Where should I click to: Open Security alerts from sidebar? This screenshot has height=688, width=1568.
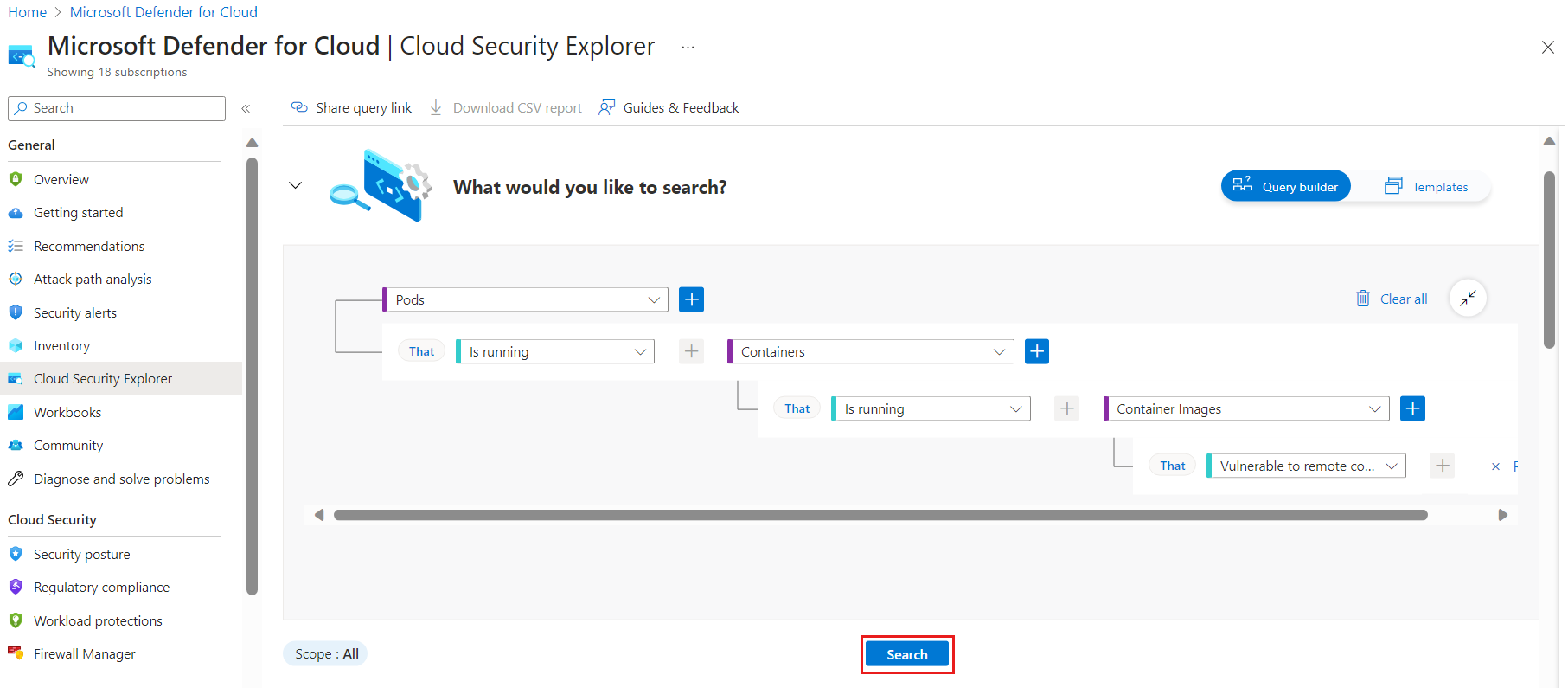tap(75, 312)
